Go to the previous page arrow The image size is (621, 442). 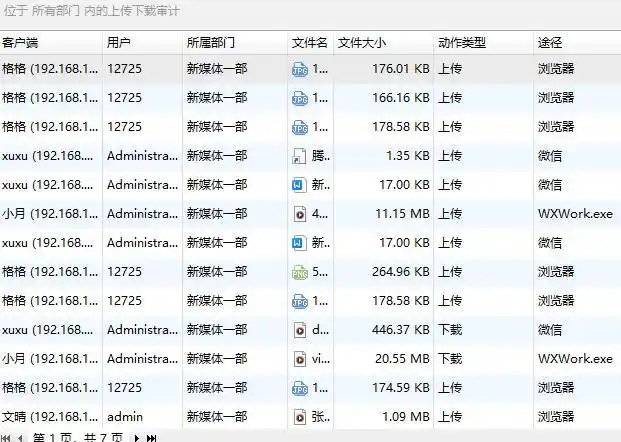[21, 438]
